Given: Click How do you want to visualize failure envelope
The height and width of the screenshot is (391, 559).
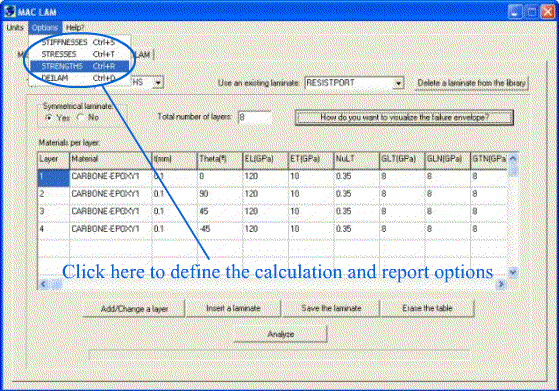Looking at the screenshot, I should [404, 117].
